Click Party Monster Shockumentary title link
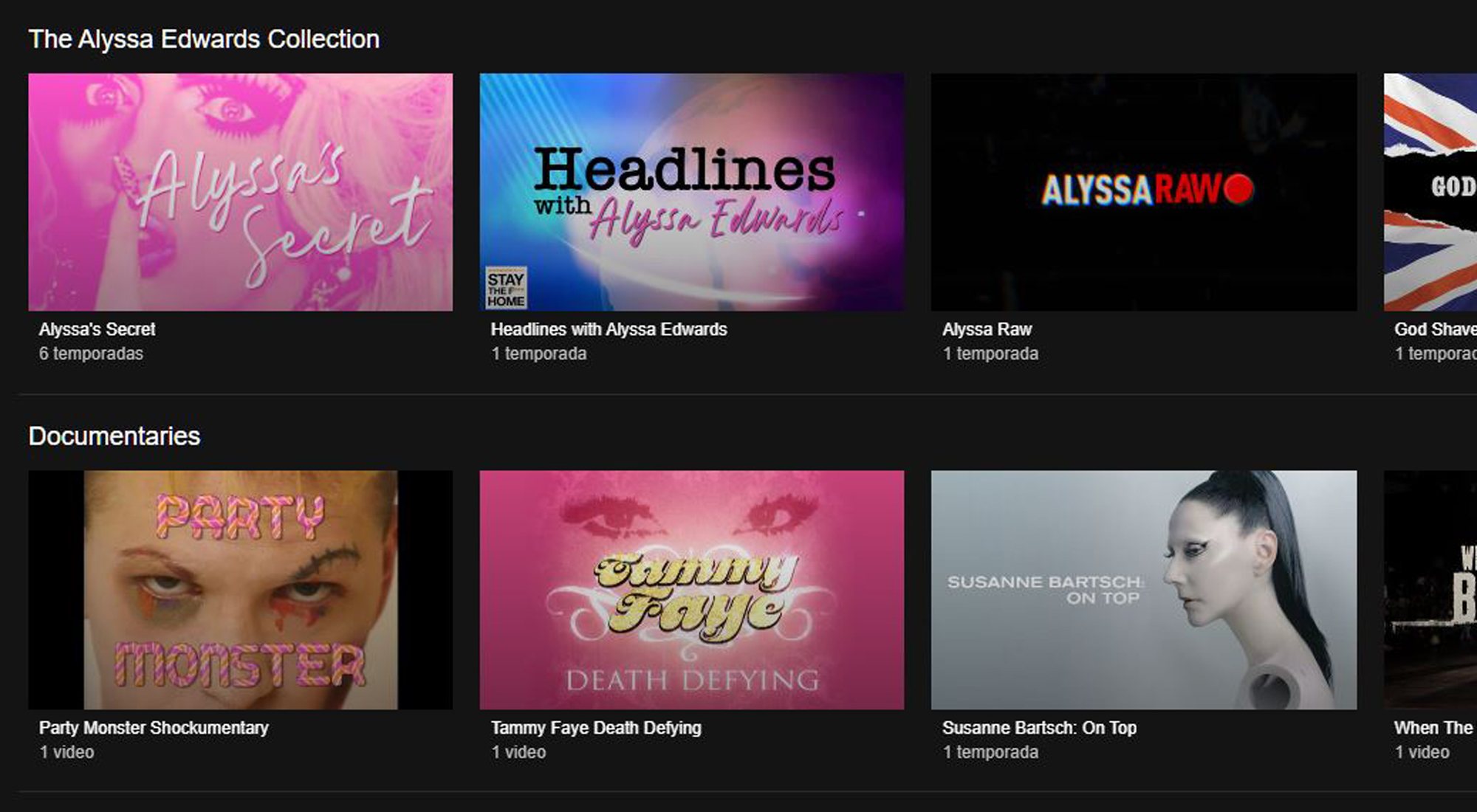The width and height of the screenshot is (1477, 812). point(154,728)
